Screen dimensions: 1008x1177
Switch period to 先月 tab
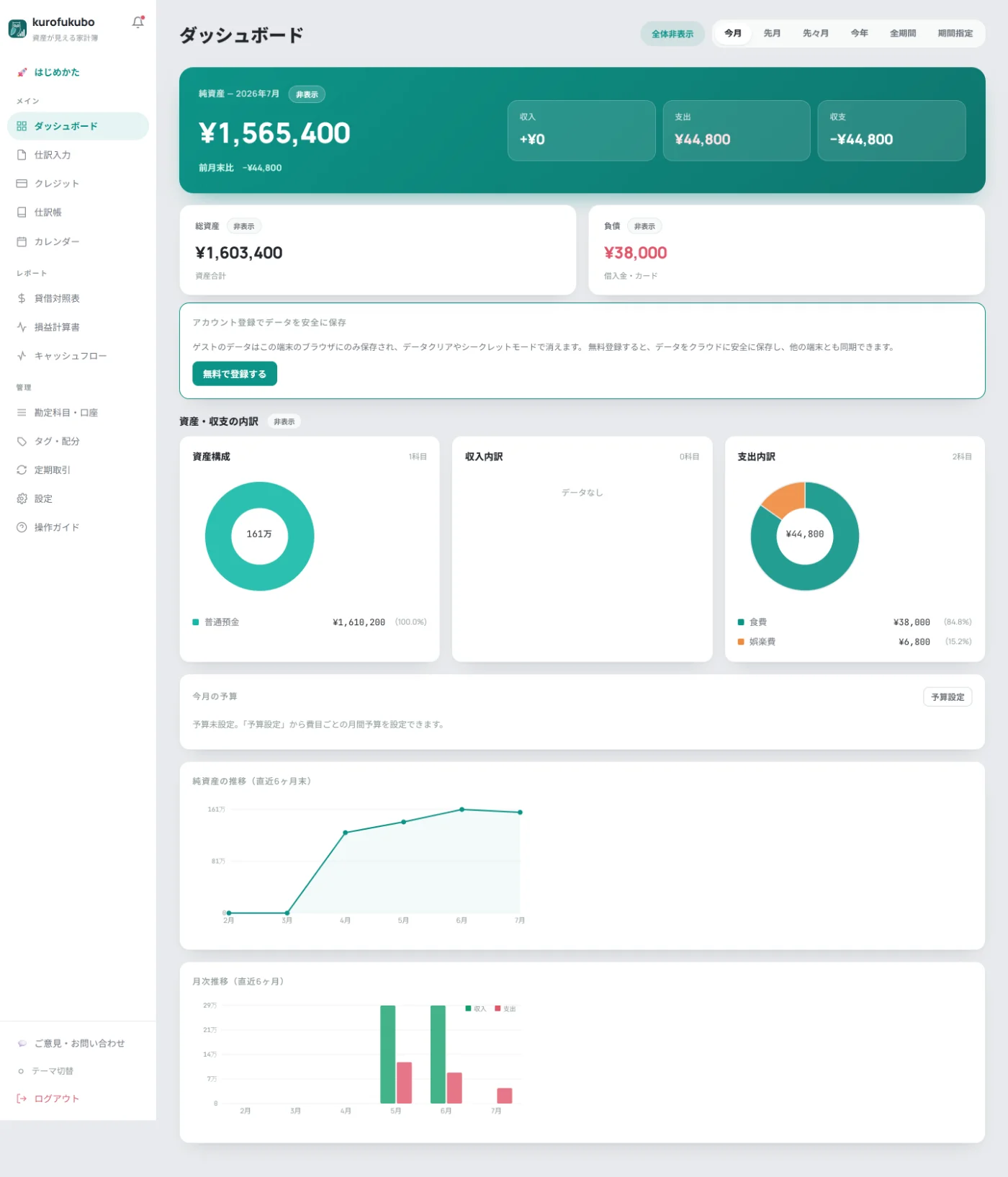pyautogui.click(x=772, y=33)
